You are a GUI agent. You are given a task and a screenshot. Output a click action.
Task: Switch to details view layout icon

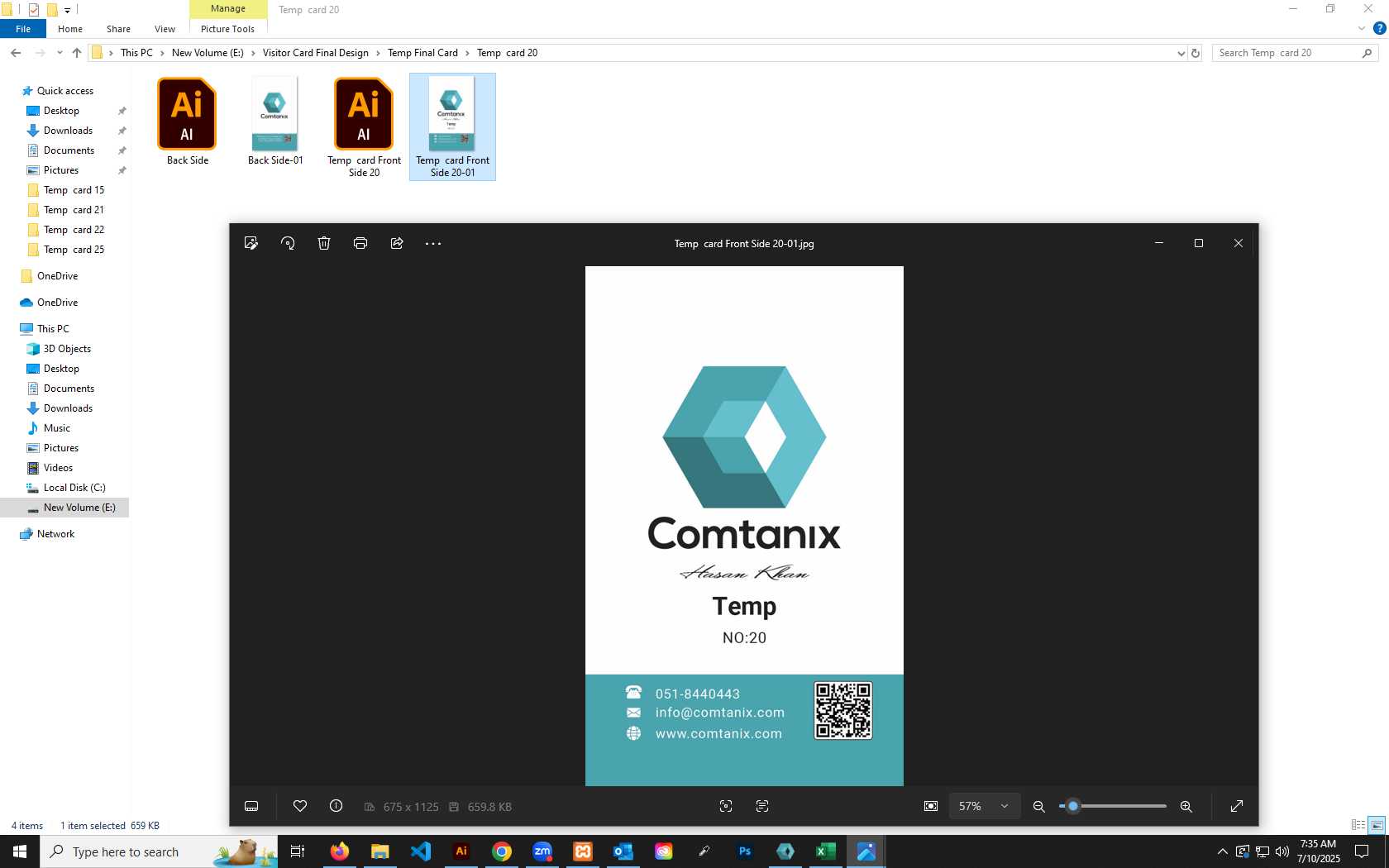1358,825
